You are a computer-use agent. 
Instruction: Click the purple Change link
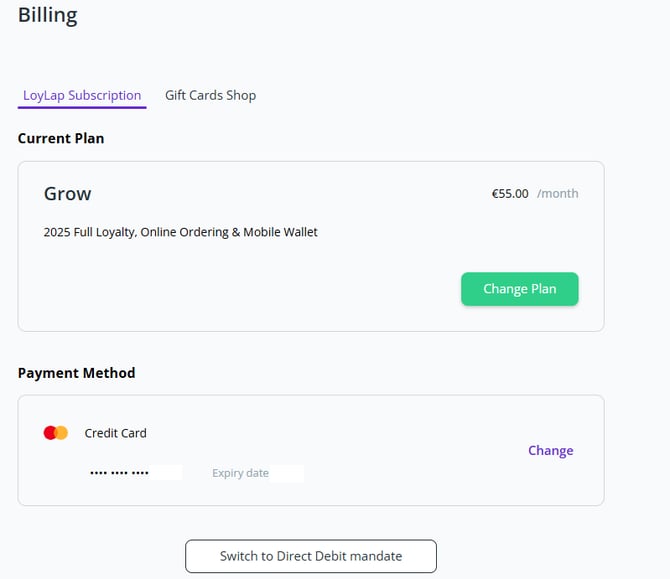pos(550,450)
